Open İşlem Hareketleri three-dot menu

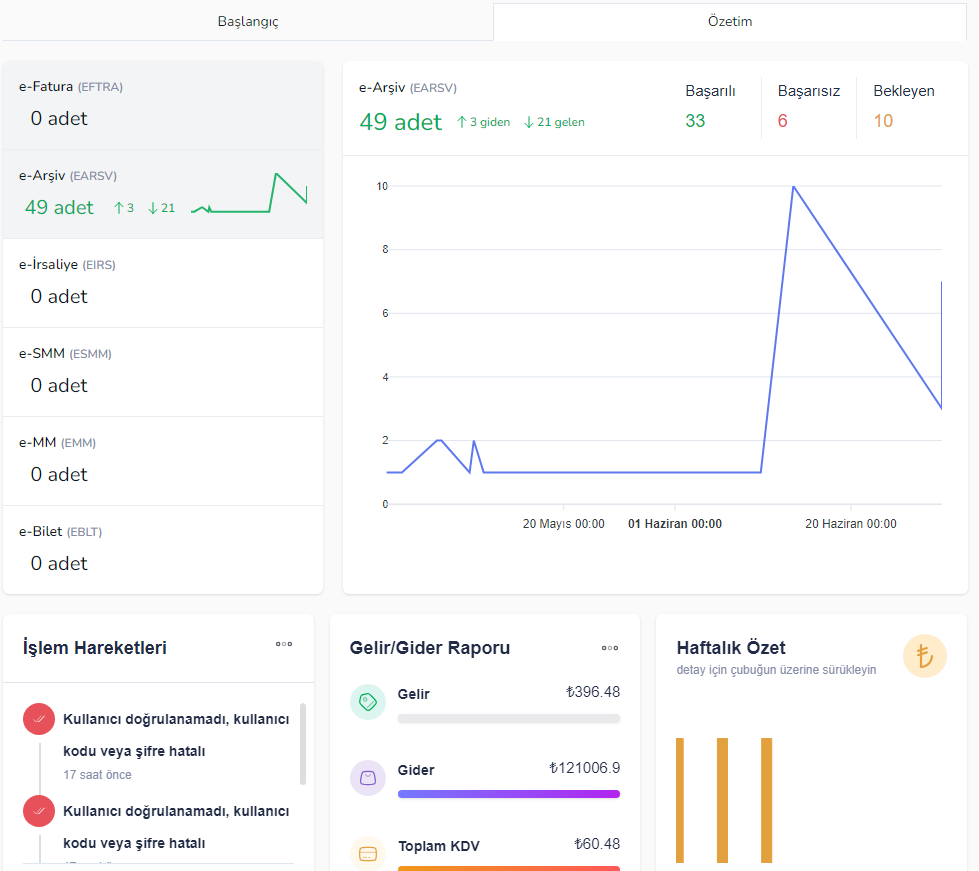284,644
